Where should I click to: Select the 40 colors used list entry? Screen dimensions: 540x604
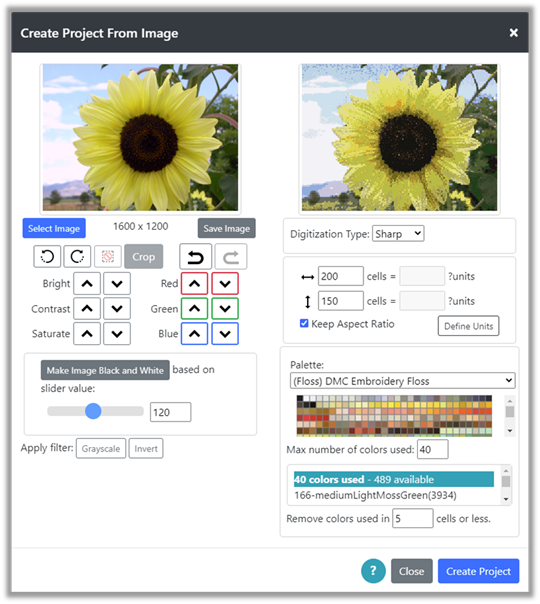click(x=394, y=479)
